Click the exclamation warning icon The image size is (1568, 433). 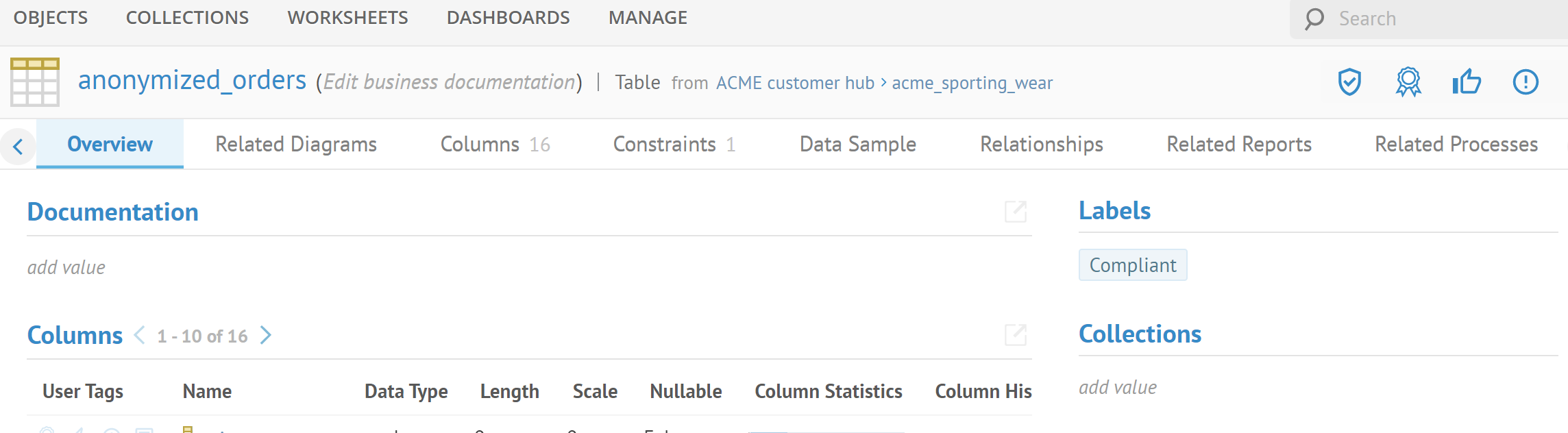point(1526,82)
